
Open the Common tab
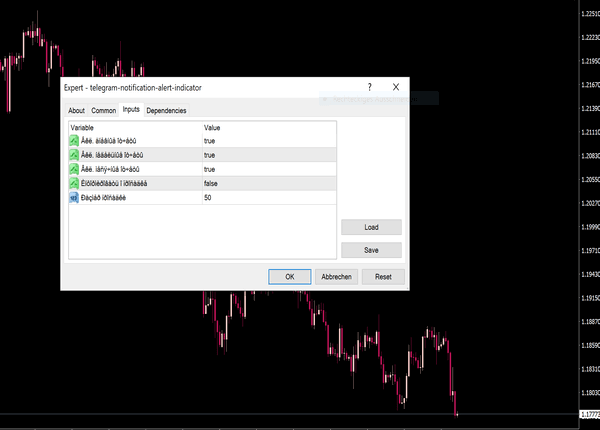(x=103, y=111)
